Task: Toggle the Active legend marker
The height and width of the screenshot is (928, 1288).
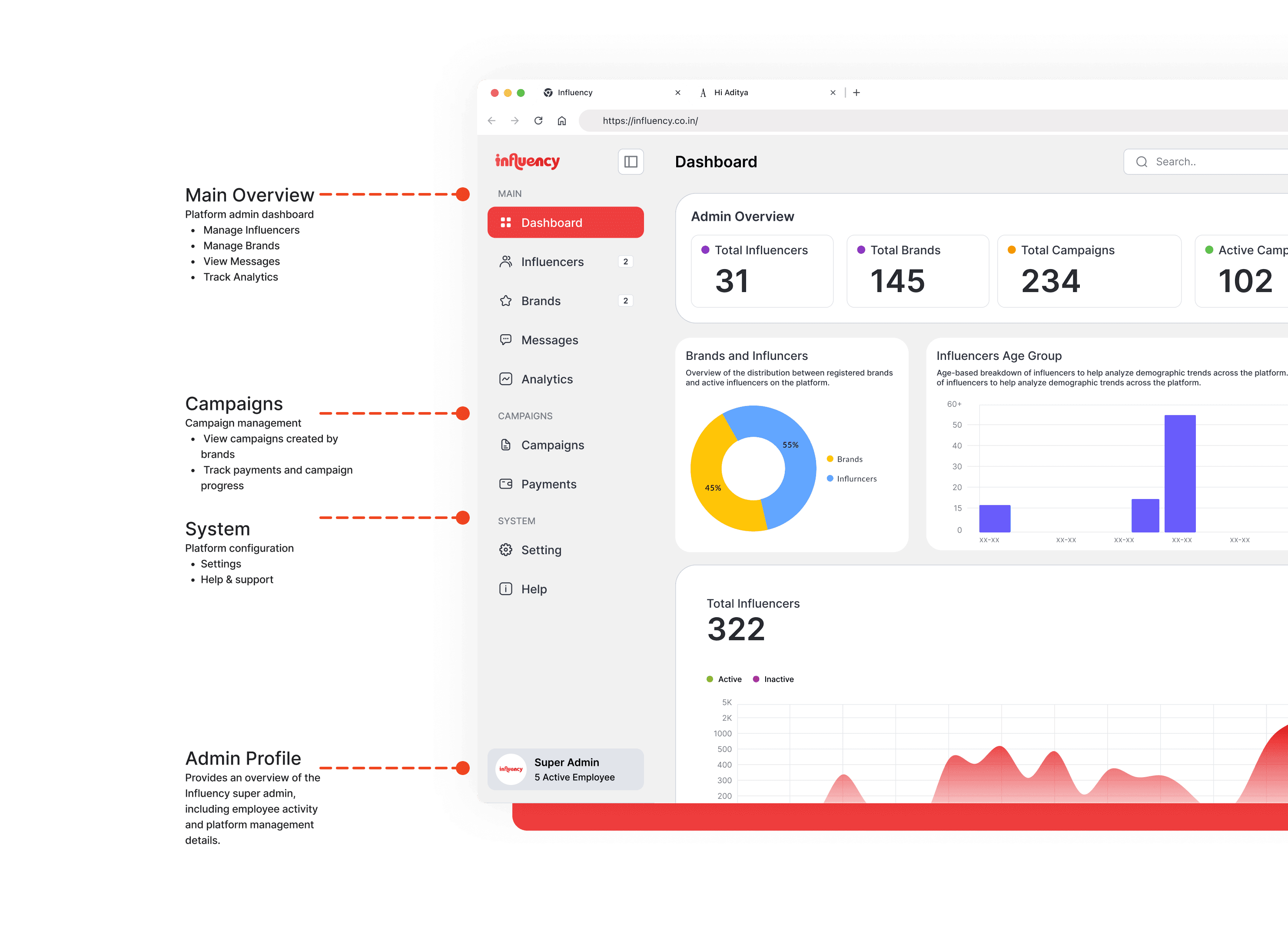Action: click(710, 679)
